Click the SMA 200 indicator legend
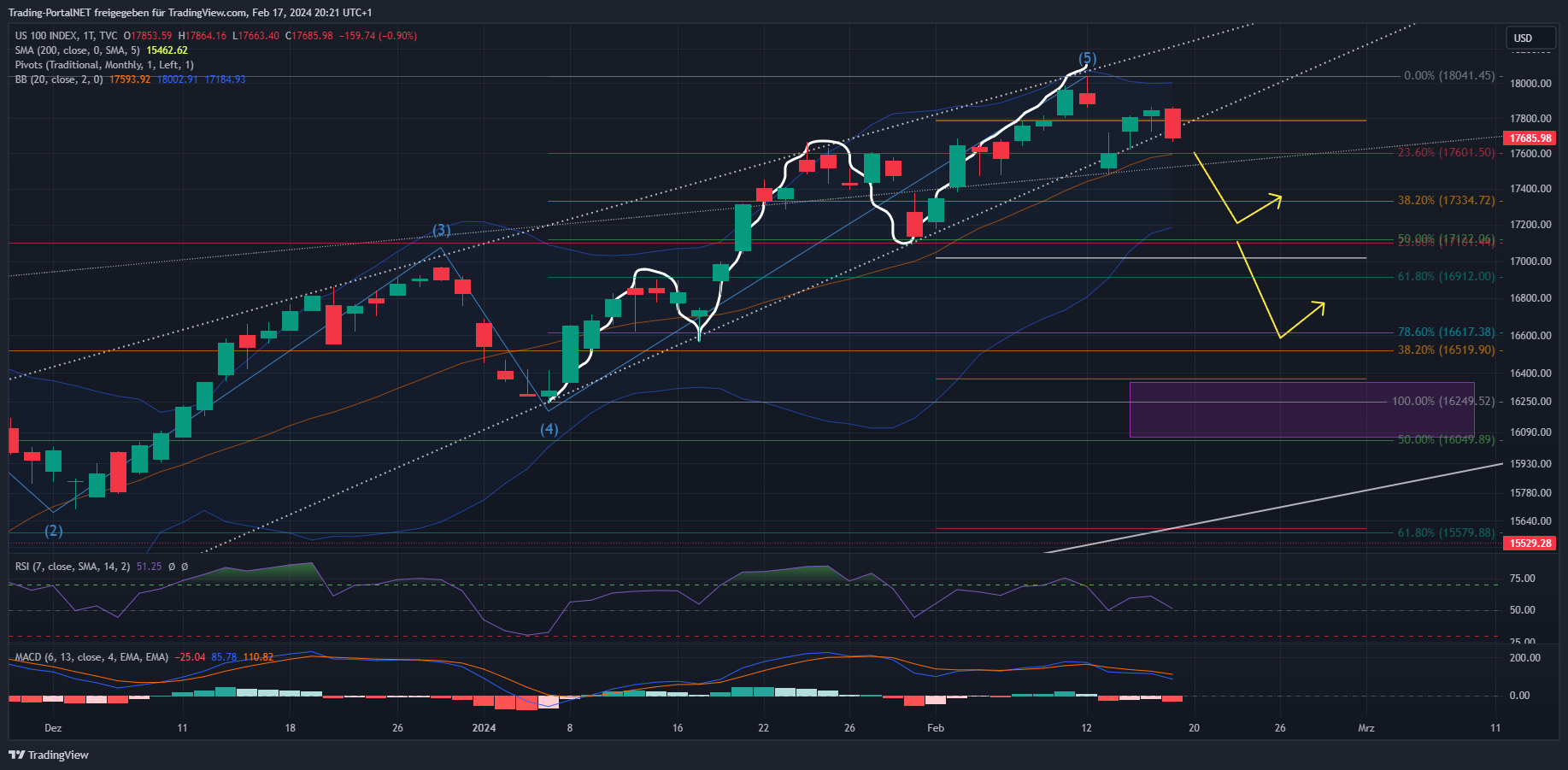 [x=77, y=50]
